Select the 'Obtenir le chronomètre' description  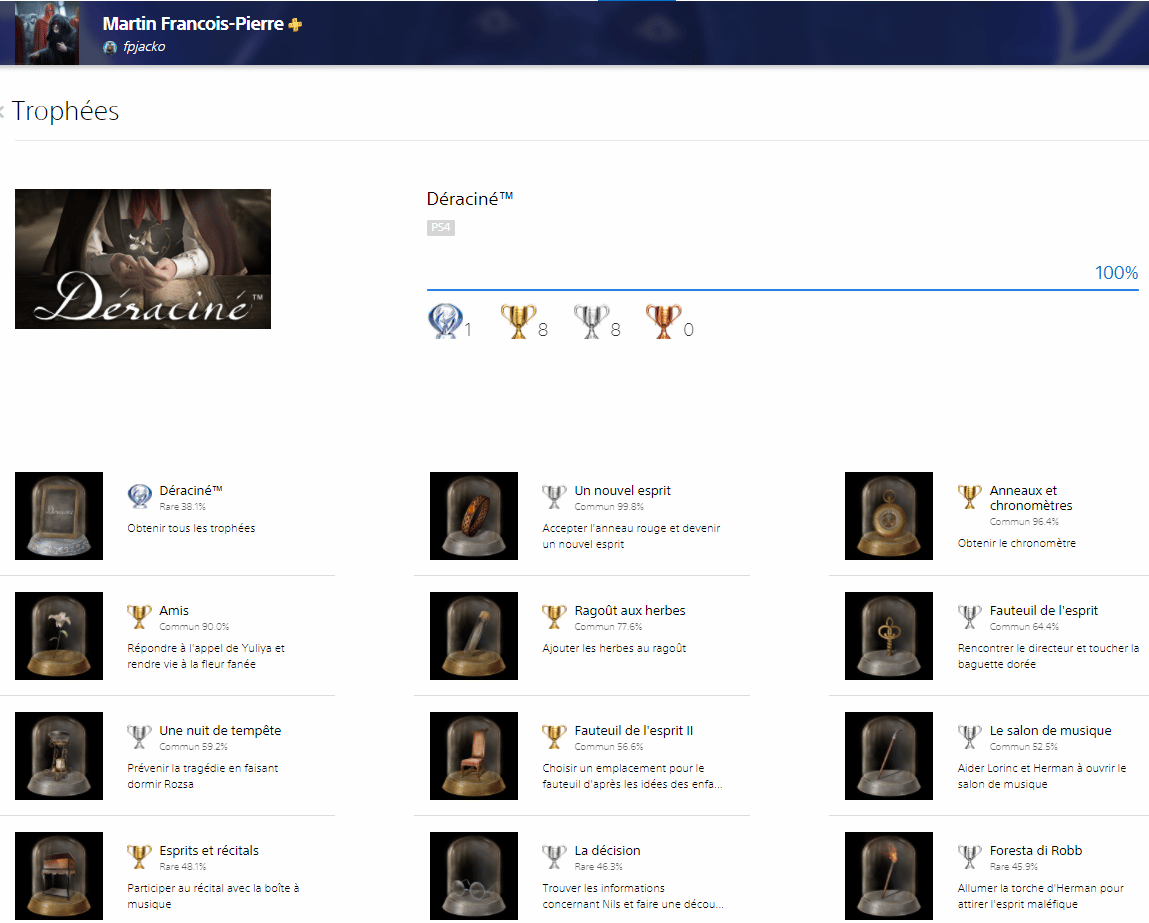1016,544
